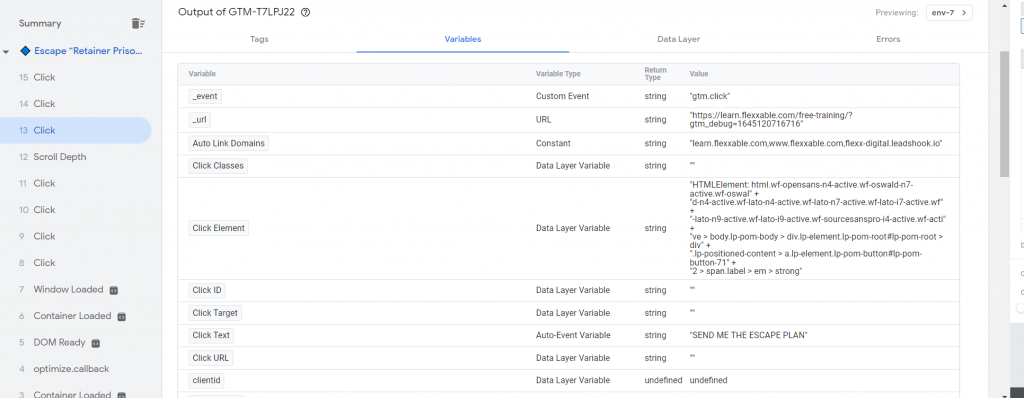Click the Variable column header
Screen dimensions: 1024x398
click(x=202, y=74)
